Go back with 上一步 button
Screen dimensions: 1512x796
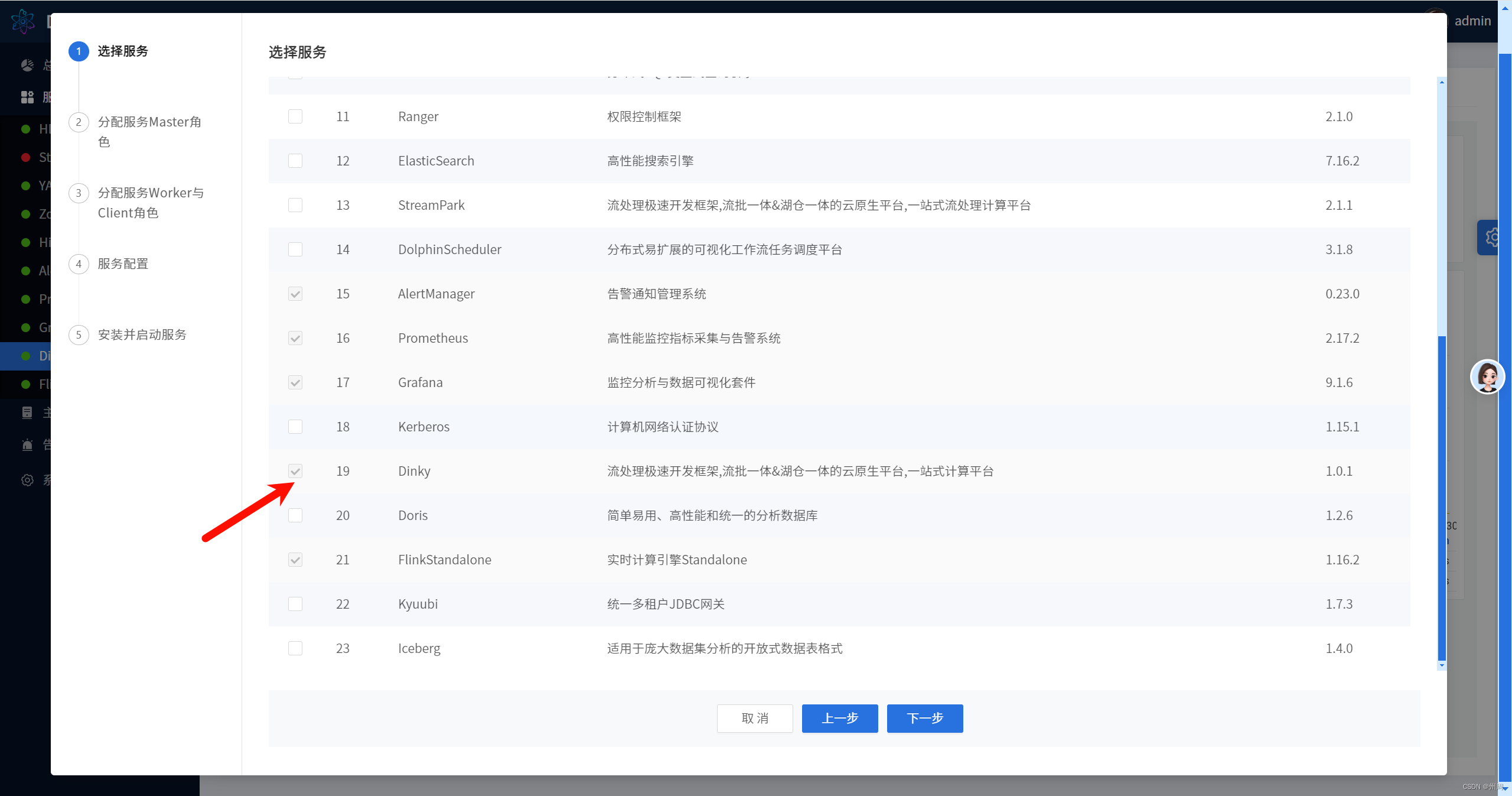(840, 719)
